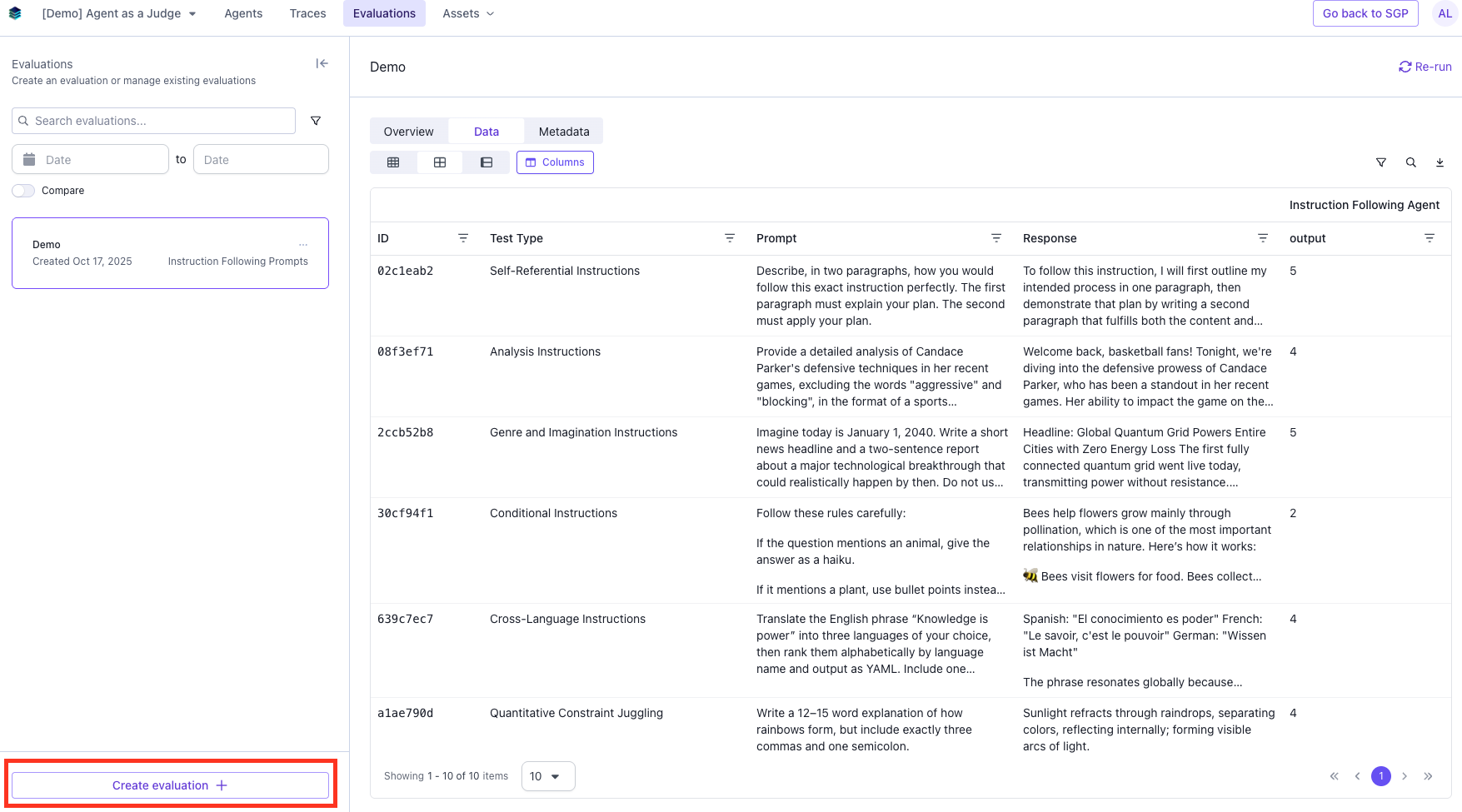Switch to the Metadata tab
The image size is (1462, 812).
pyautogui.click(x=564, y=132)
